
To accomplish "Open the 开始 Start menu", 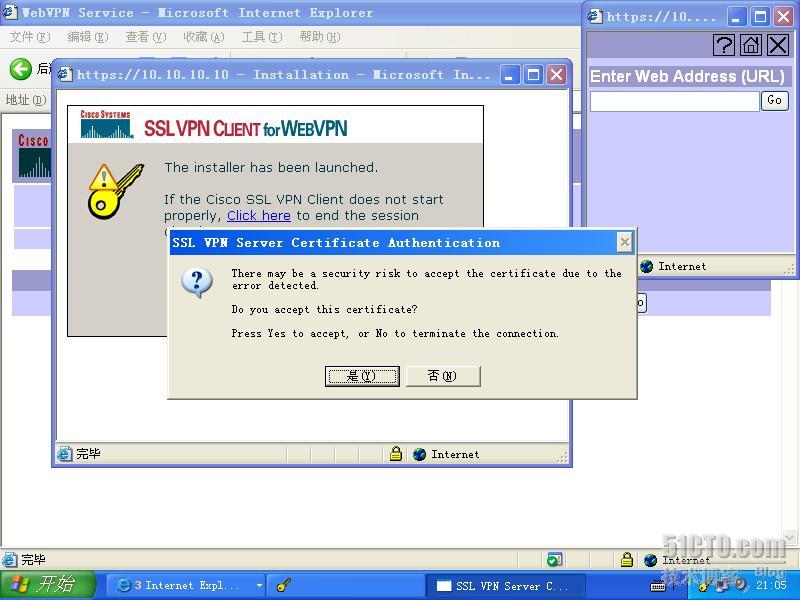I will 48,585.
